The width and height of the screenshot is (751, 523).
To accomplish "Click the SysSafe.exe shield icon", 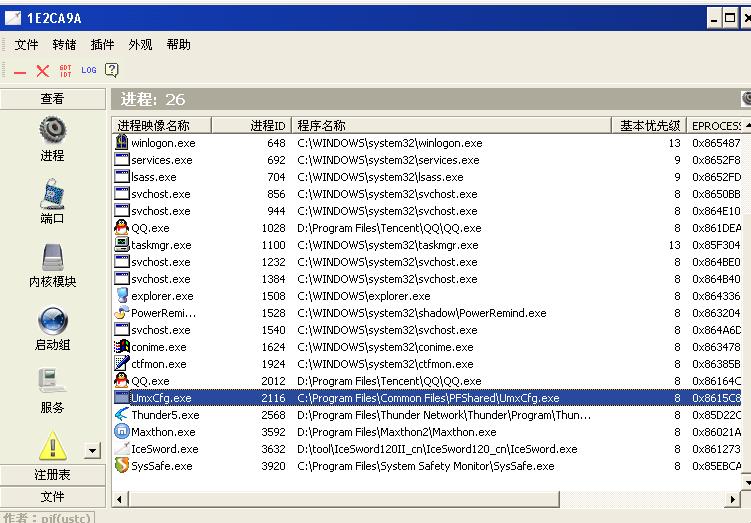I will click(122, 466).
